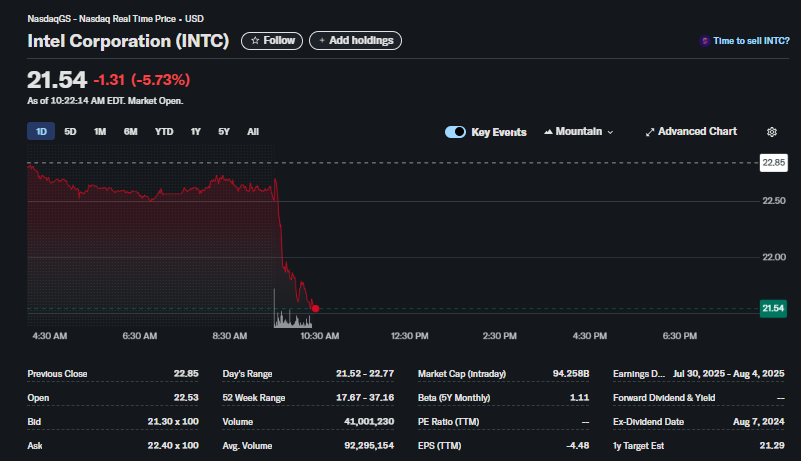Image resolution: width=801 pixels, height=461 pixels.
Task: Open the Advanced Chart view
Action: click(691, 132)
